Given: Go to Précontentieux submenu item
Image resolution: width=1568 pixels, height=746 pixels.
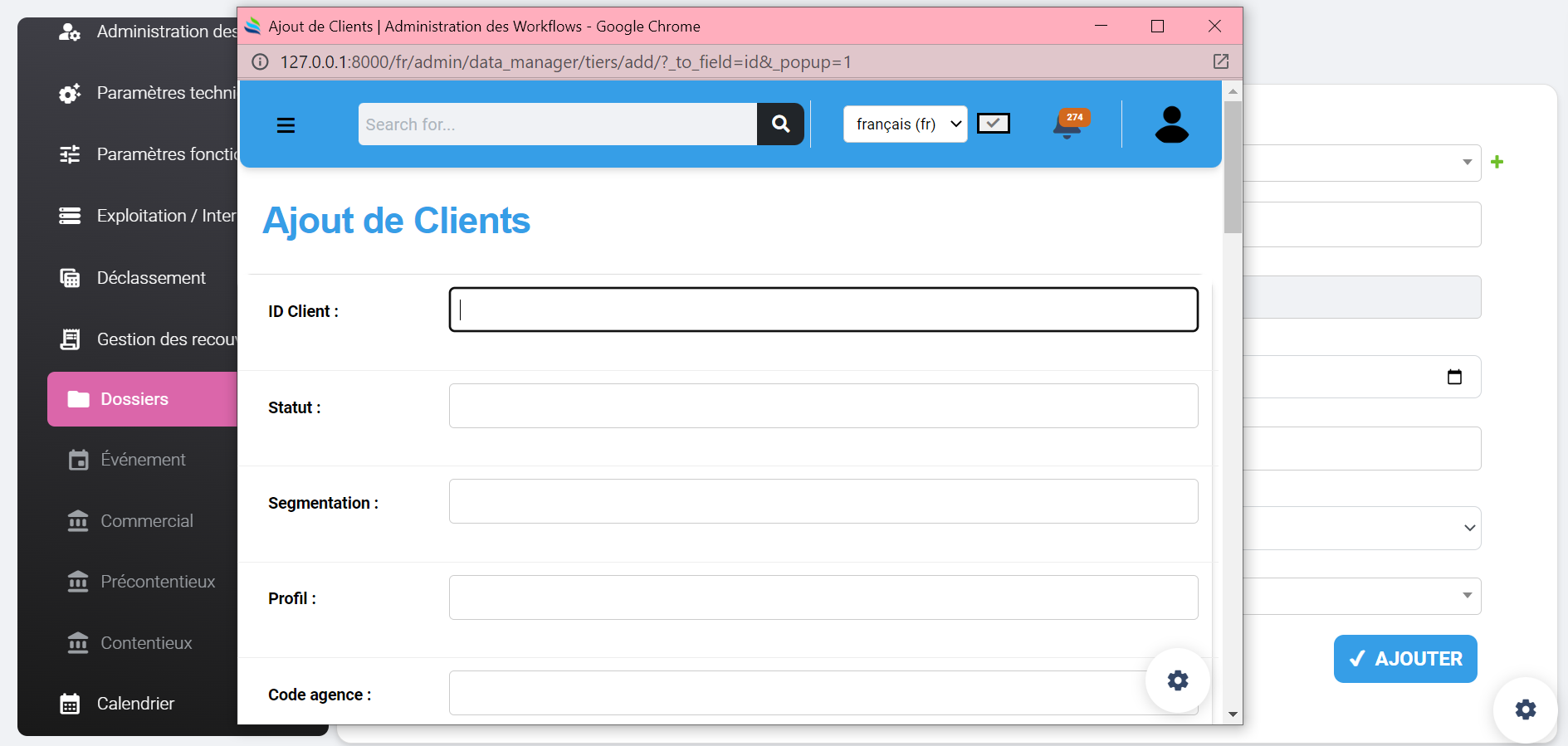Looking at the screenshot, I should coord(158,582).
